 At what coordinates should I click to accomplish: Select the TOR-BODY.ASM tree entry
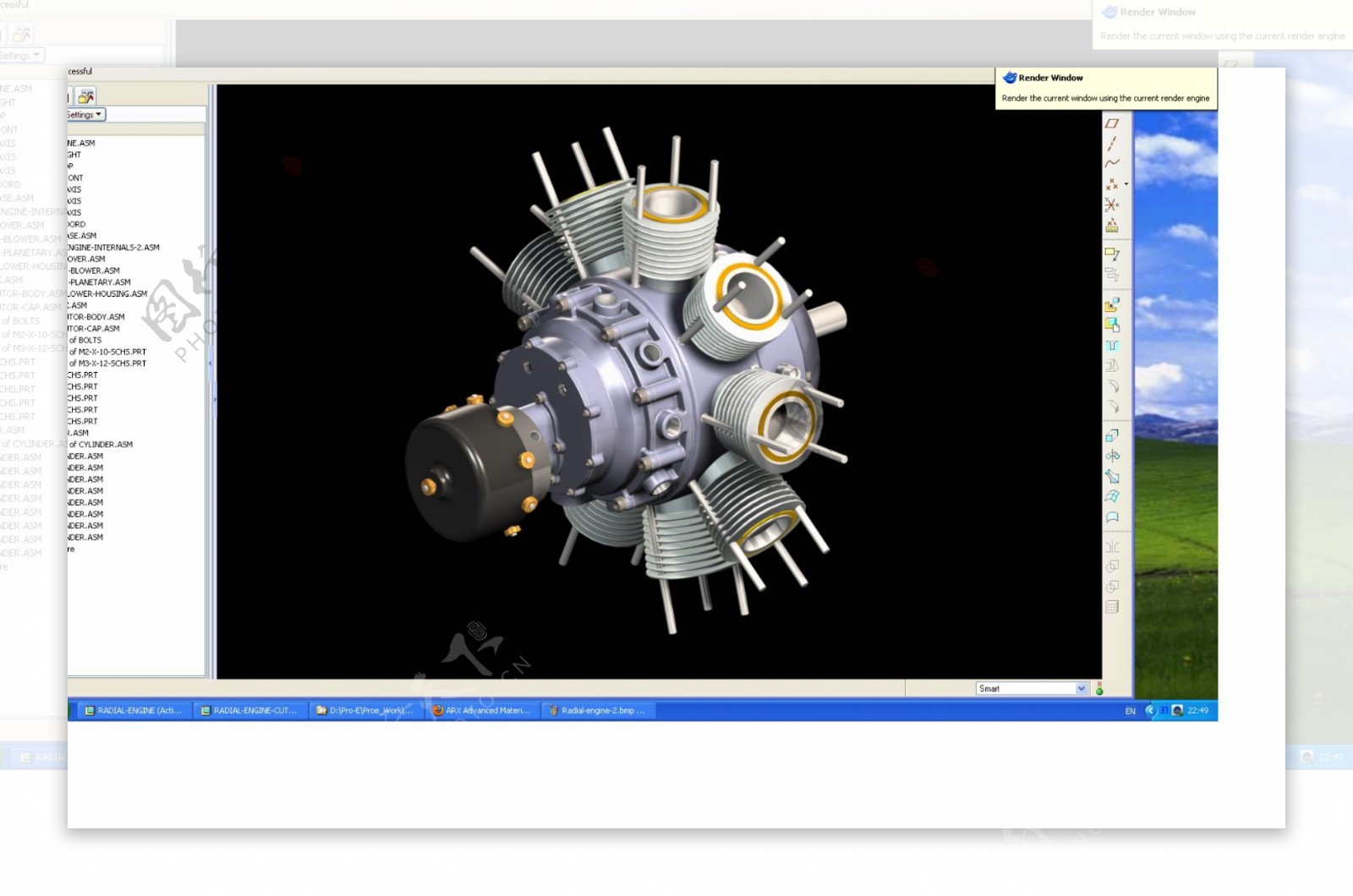click(96, 317)
